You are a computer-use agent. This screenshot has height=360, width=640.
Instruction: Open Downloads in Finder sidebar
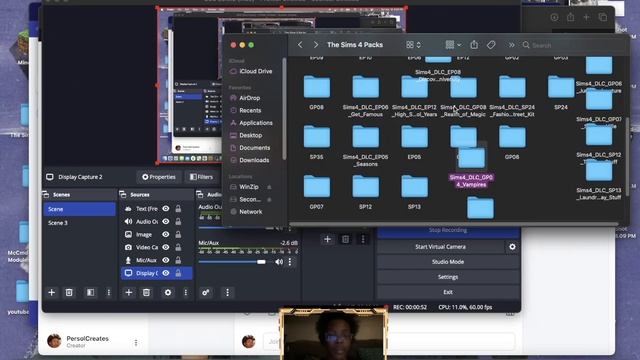pyautogui.click(x=250, y=160)
